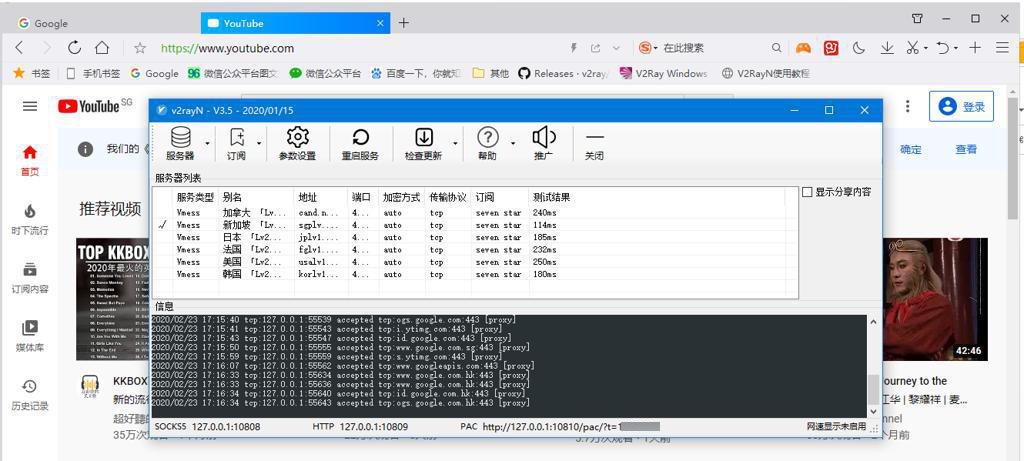The image size is (1024, 461).
Task: Open the 微信公众平台 bookmark
Action: click(x=325, y=73)
